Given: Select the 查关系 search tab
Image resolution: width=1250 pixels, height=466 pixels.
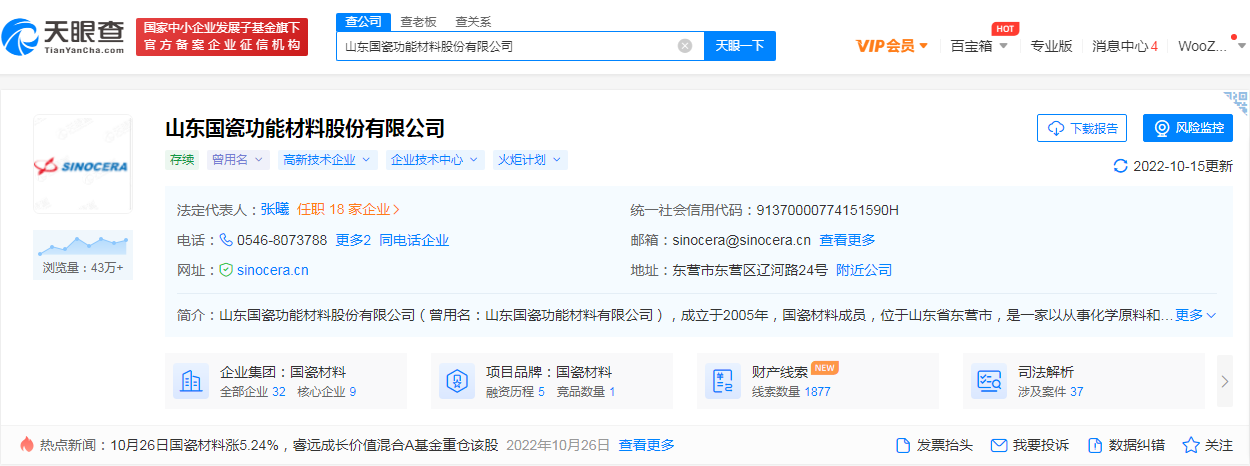Looking at the screenshot, I should (473, 21).
